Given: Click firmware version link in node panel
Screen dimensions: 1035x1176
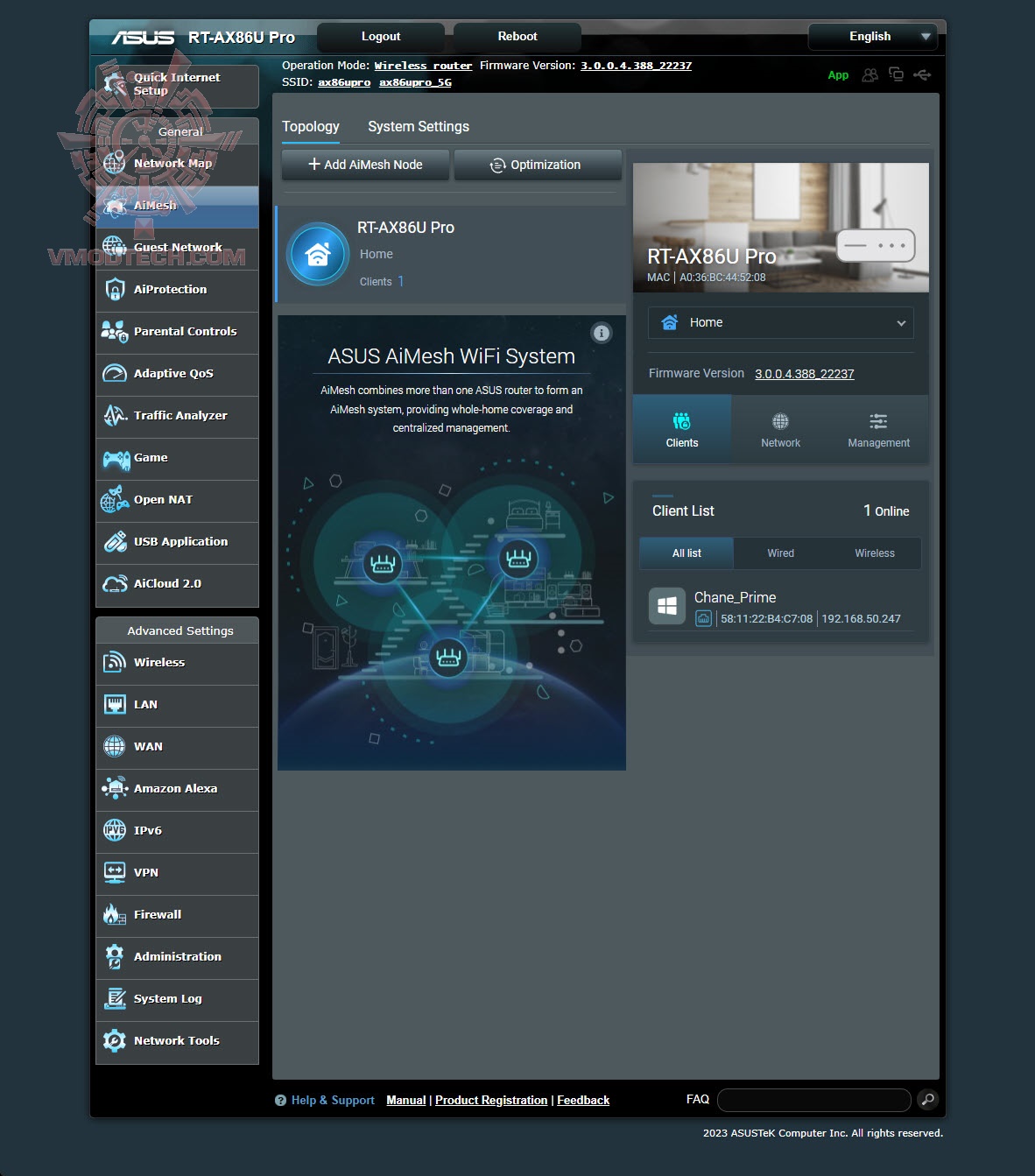Looking at the screenshot, I should point(805,374).
